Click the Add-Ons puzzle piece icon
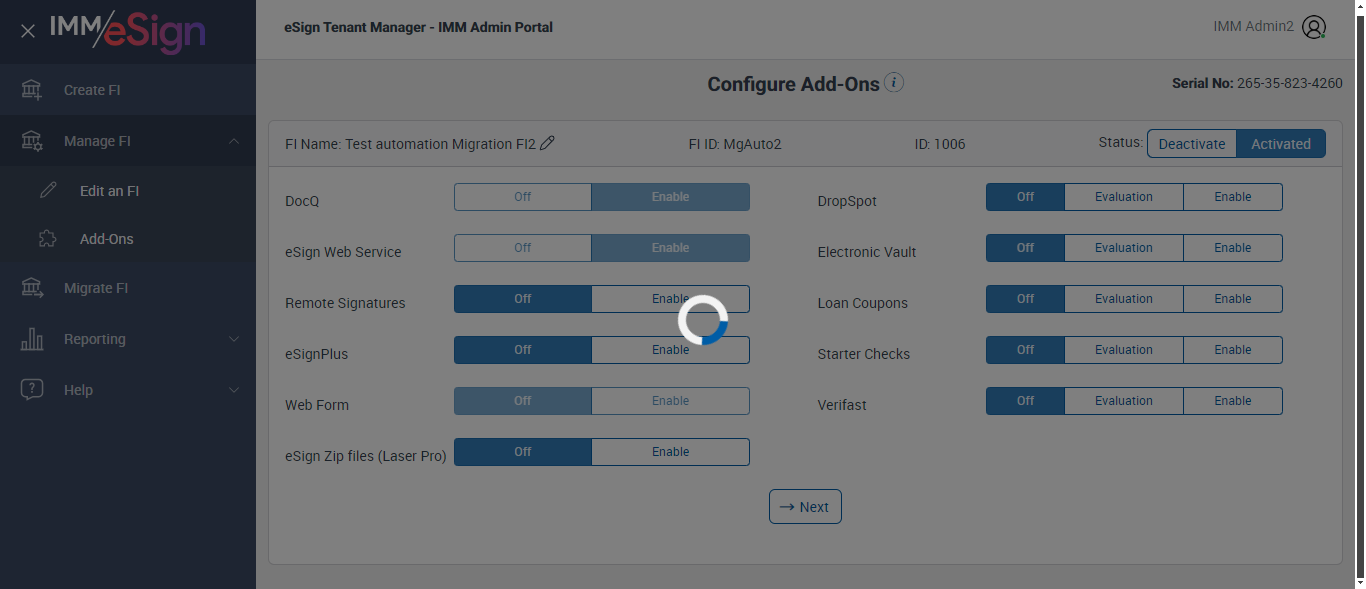 [48, 239]
